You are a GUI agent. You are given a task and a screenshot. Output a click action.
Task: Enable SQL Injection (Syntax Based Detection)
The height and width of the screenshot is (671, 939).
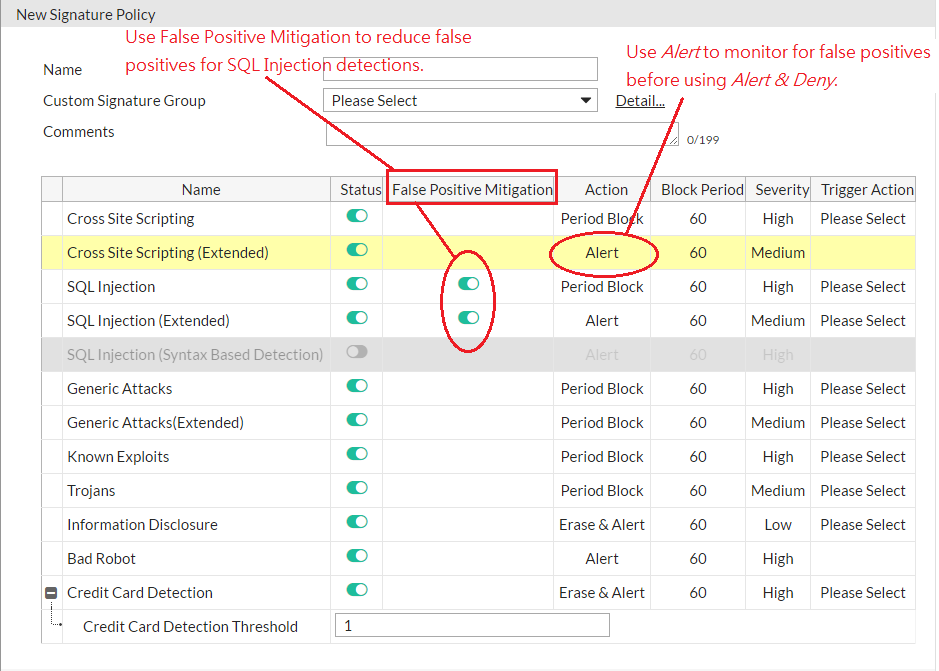[x=357, y=354]
